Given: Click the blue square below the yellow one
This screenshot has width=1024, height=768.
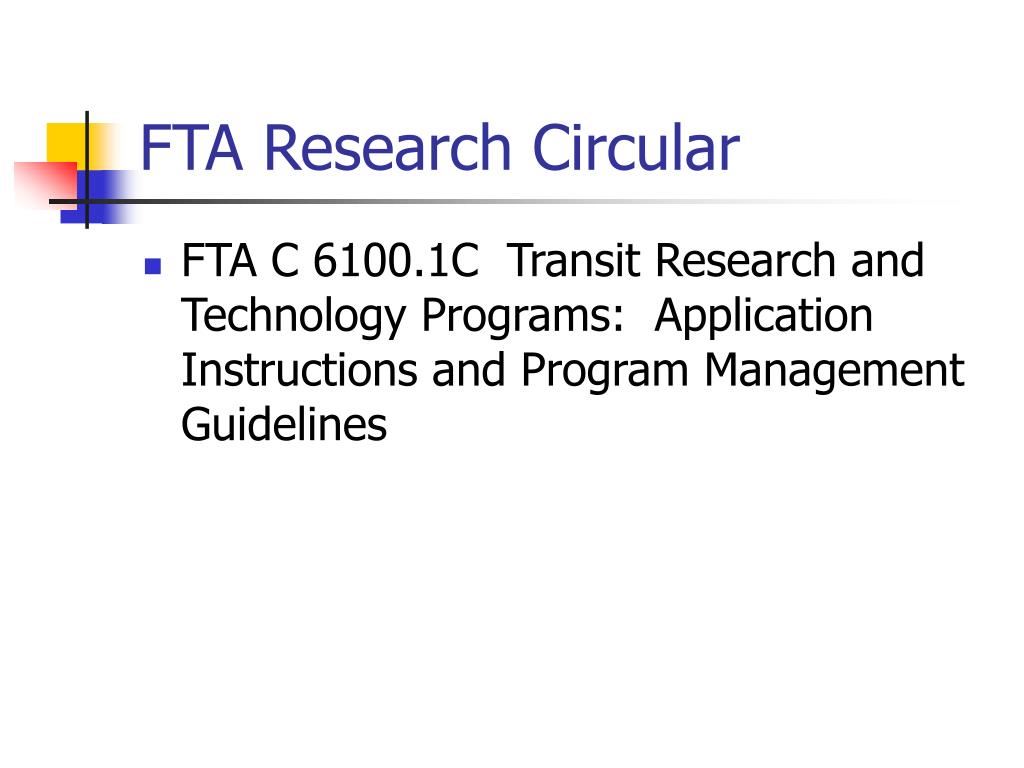Looking at the screenshot, I should click(x=98, y=197).
